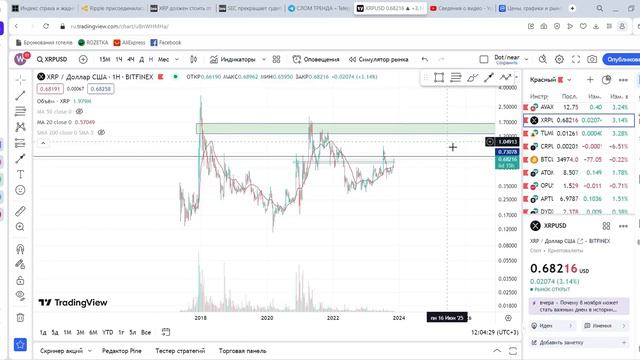Add a symbol to the watchlist
The image size is (640, 360).
(x=590, y=80)
